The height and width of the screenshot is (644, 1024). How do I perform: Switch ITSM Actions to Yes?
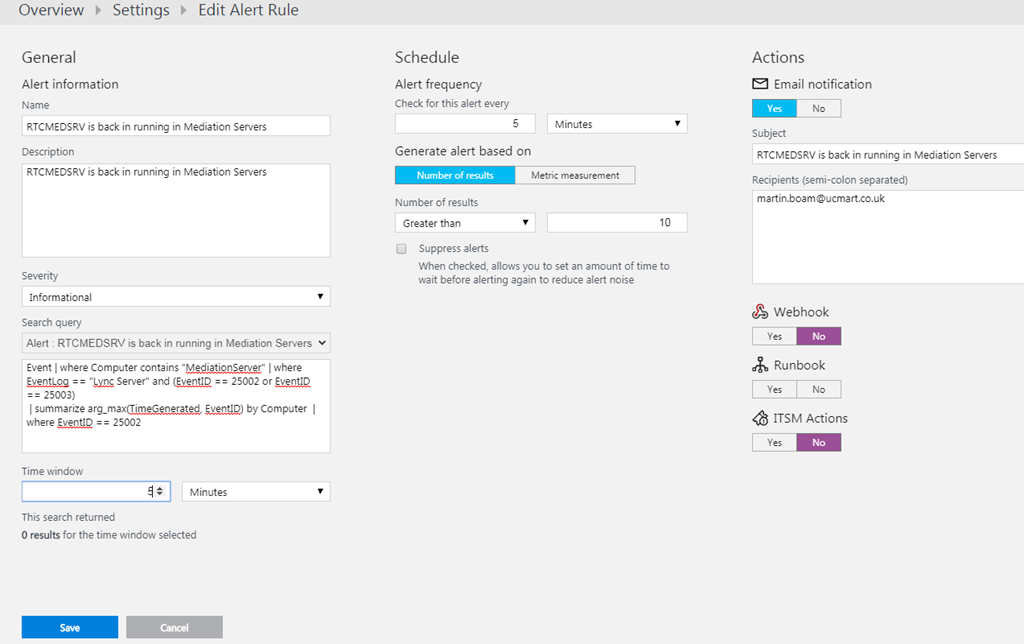click(x=774, y=442)
